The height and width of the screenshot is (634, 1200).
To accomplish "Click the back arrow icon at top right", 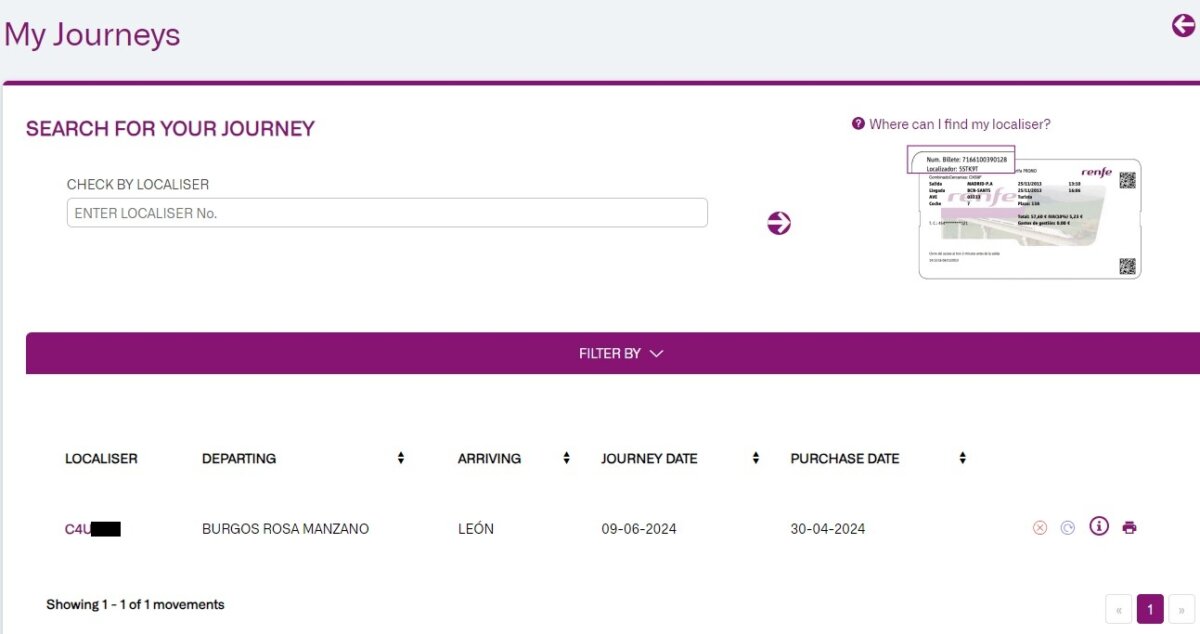I will coord(1183,26).
